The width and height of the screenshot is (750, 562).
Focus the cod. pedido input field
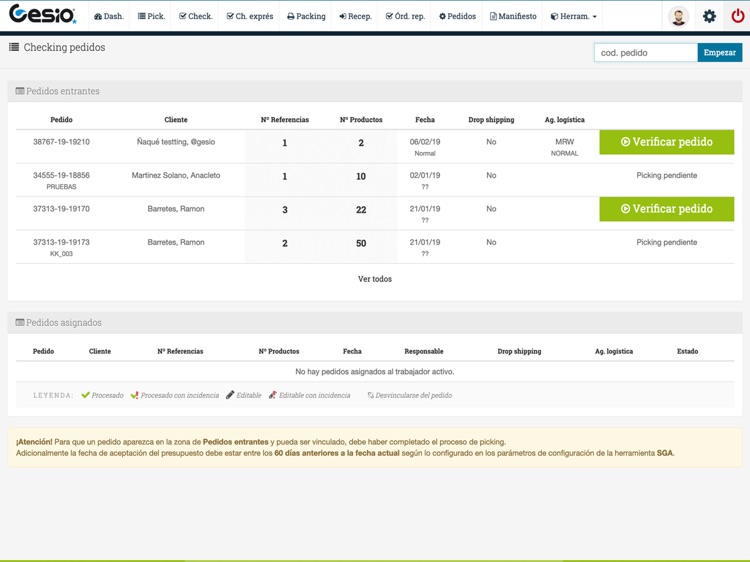(646, 53)
